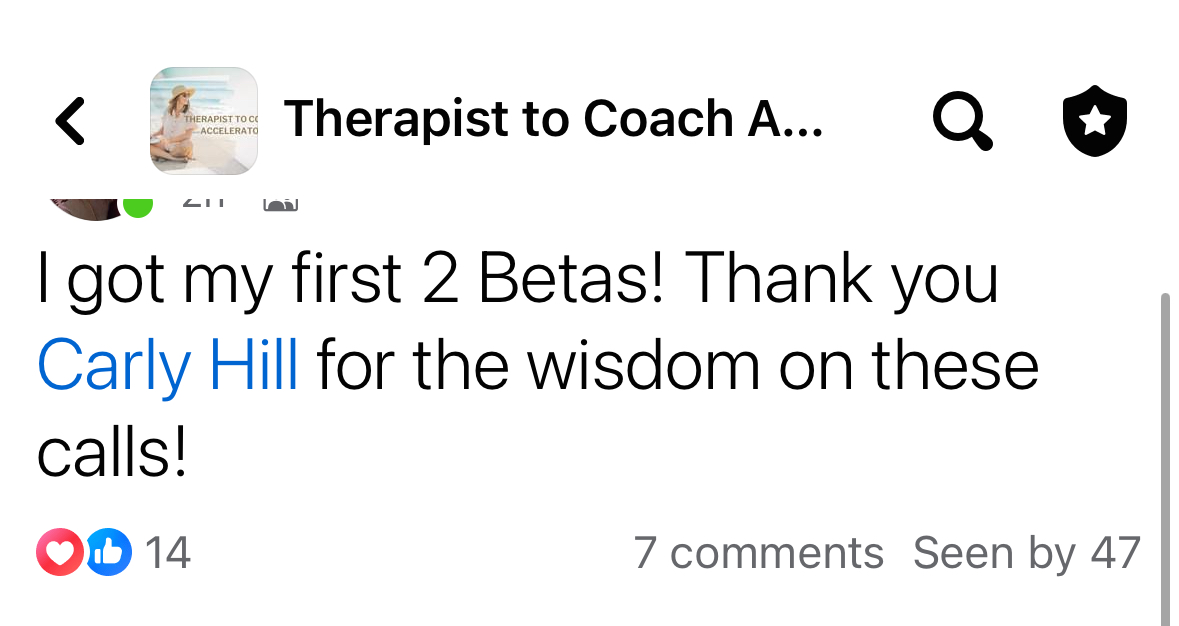Viewport: 1179px width, 626px height.
Task: Open Carly Hill's profile link
Action: [168, 365]
